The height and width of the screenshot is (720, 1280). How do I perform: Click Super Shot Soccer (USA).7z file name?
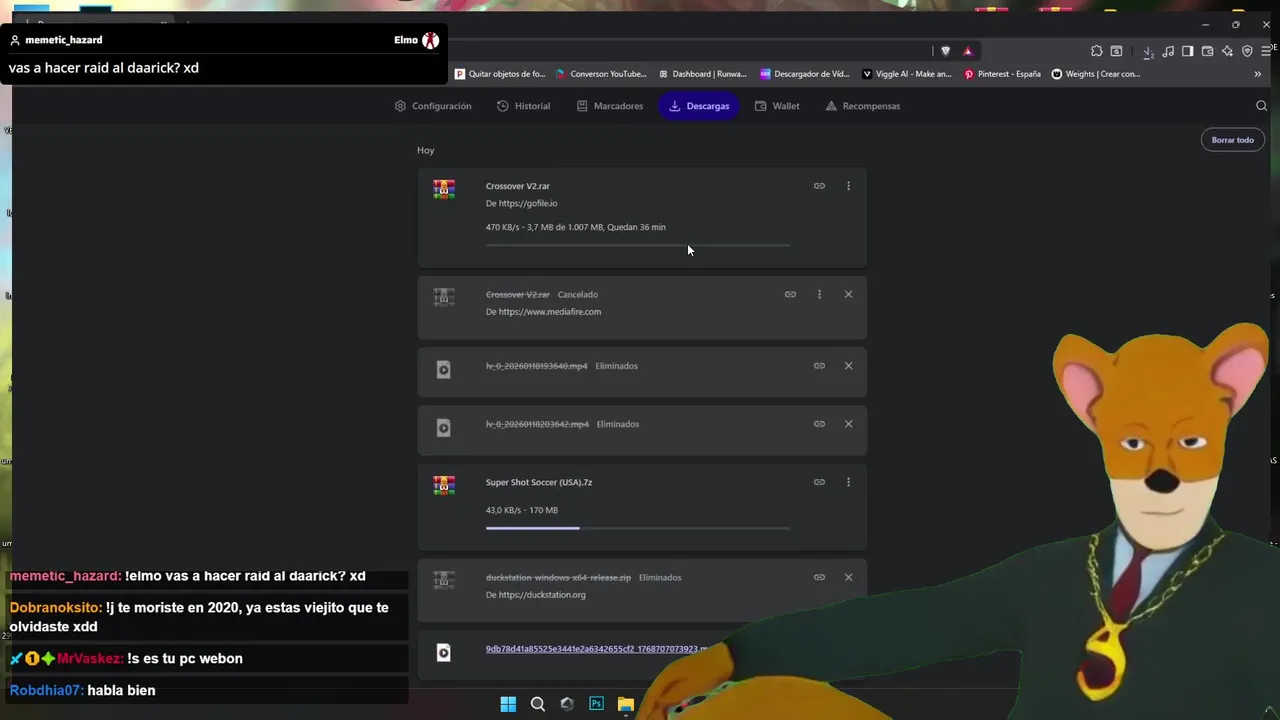pos(539,482)
